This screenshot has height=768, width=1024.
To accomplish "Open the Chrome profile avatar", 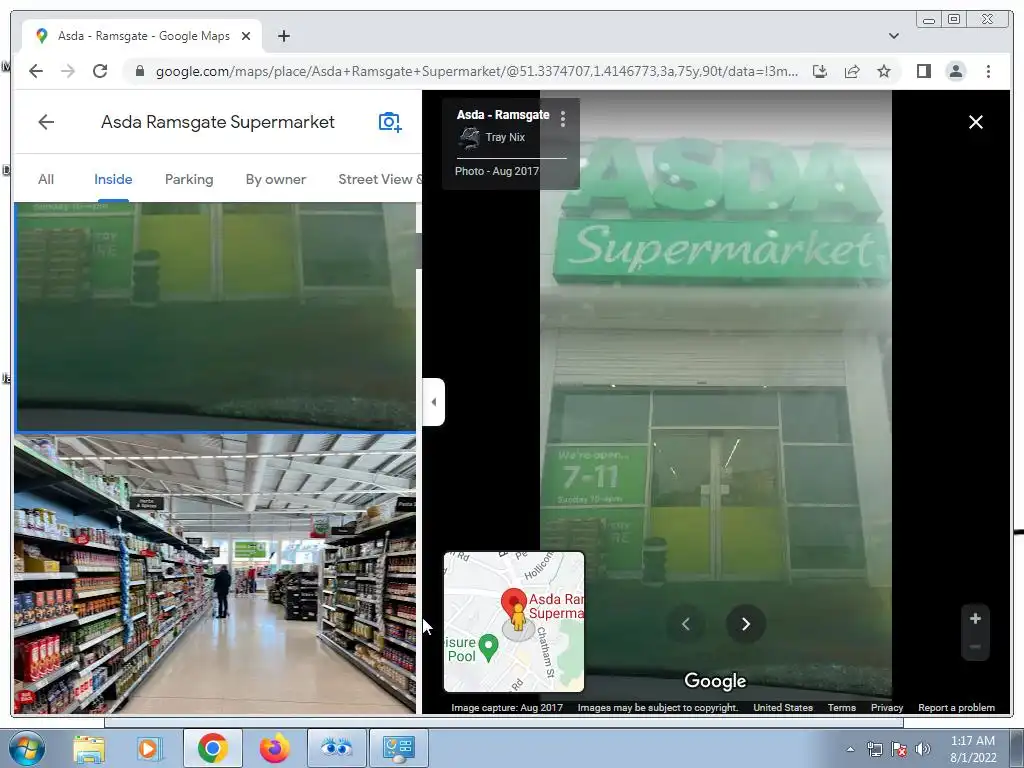I will click(x=955, y=71).
